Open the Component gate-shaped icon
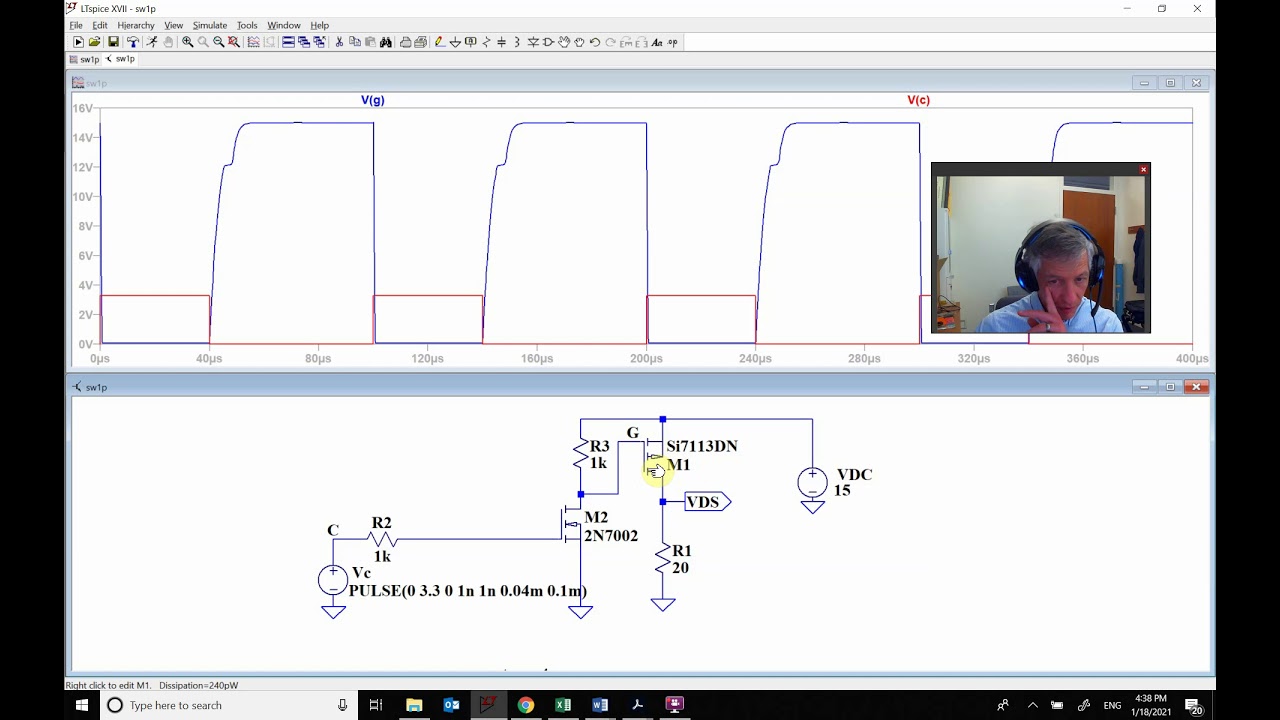Viewport: 1280px width, 720px height. (547, 42)
